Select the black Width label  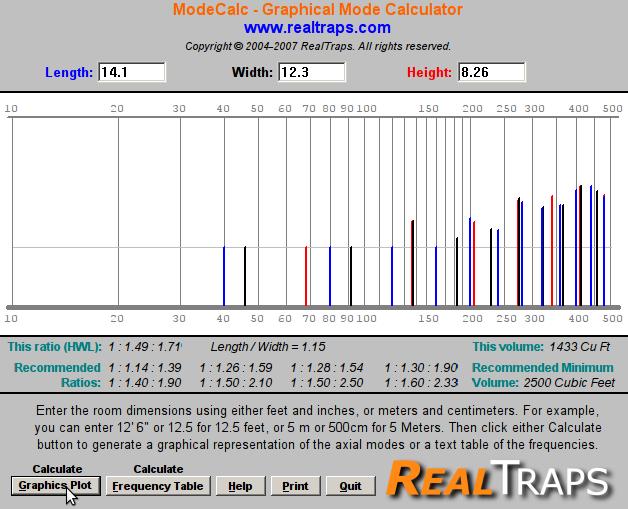[x=252, y=72]
